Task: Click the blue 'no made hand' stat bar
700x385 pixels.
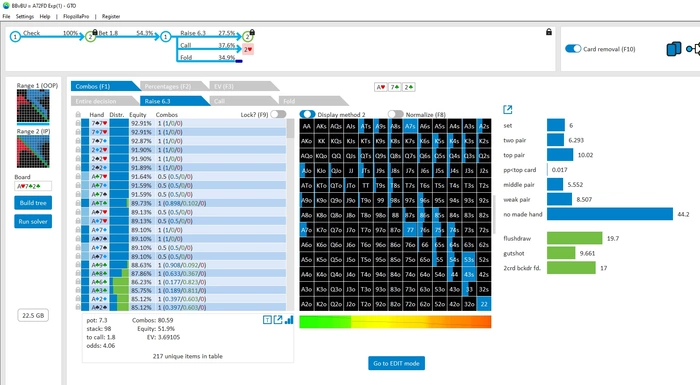Action: point(610,214)
